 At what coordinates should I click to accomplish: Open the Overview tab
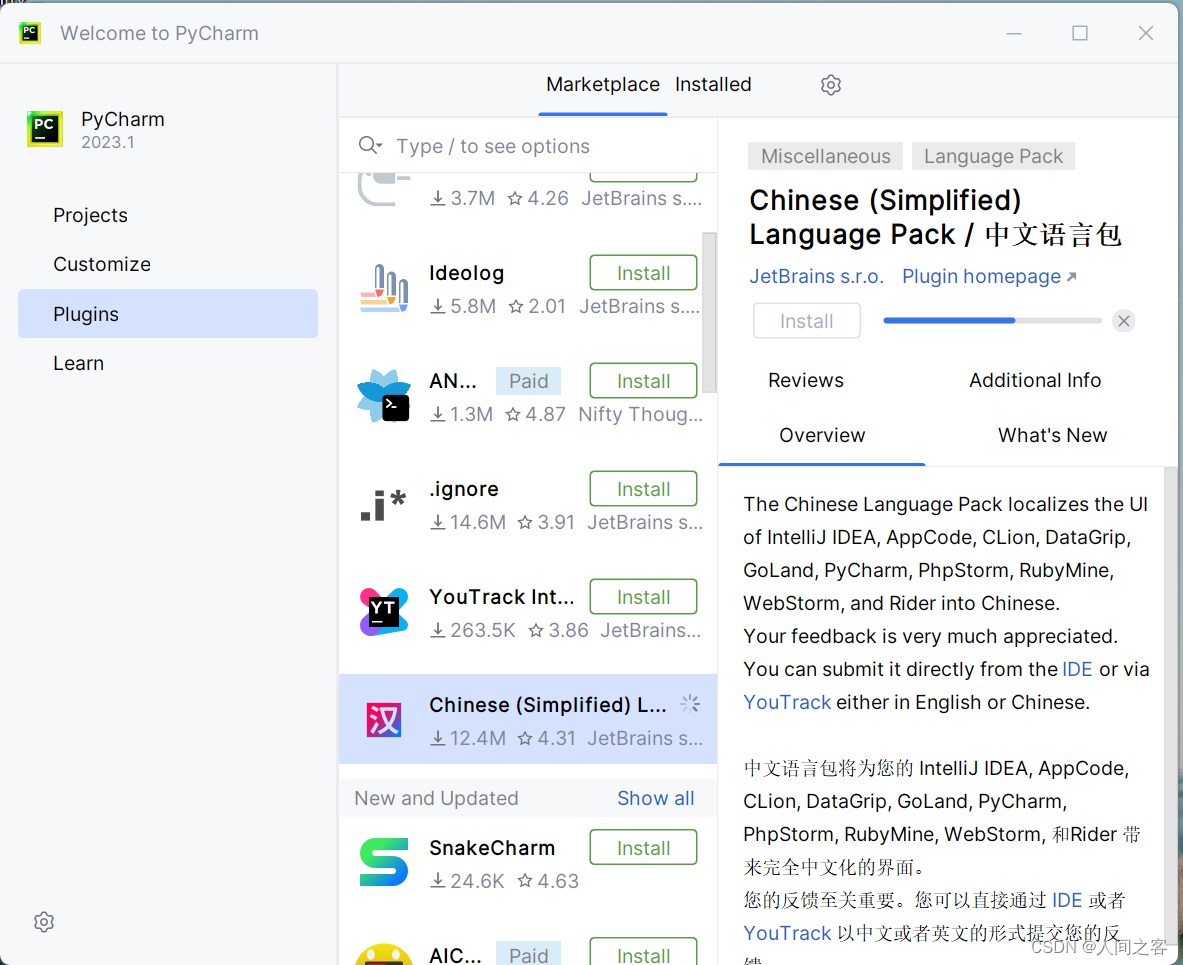pyautogui.click(x=822, y=435)
